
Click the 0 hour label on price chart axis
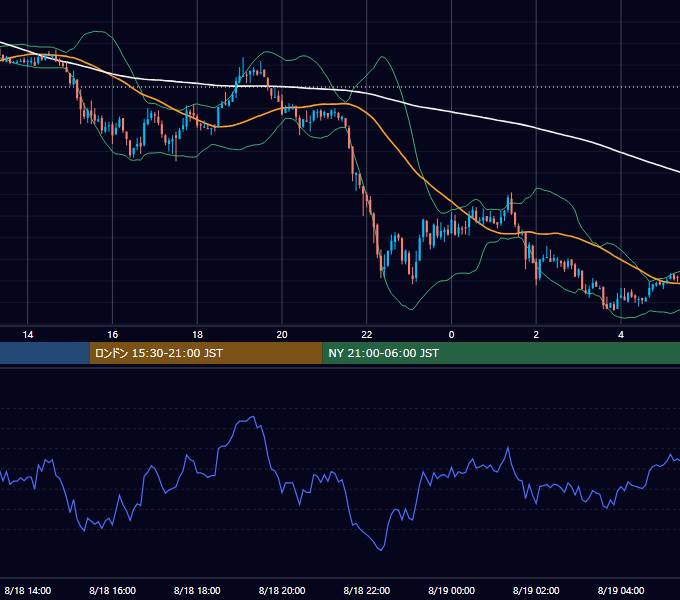[x=451, y=335]
